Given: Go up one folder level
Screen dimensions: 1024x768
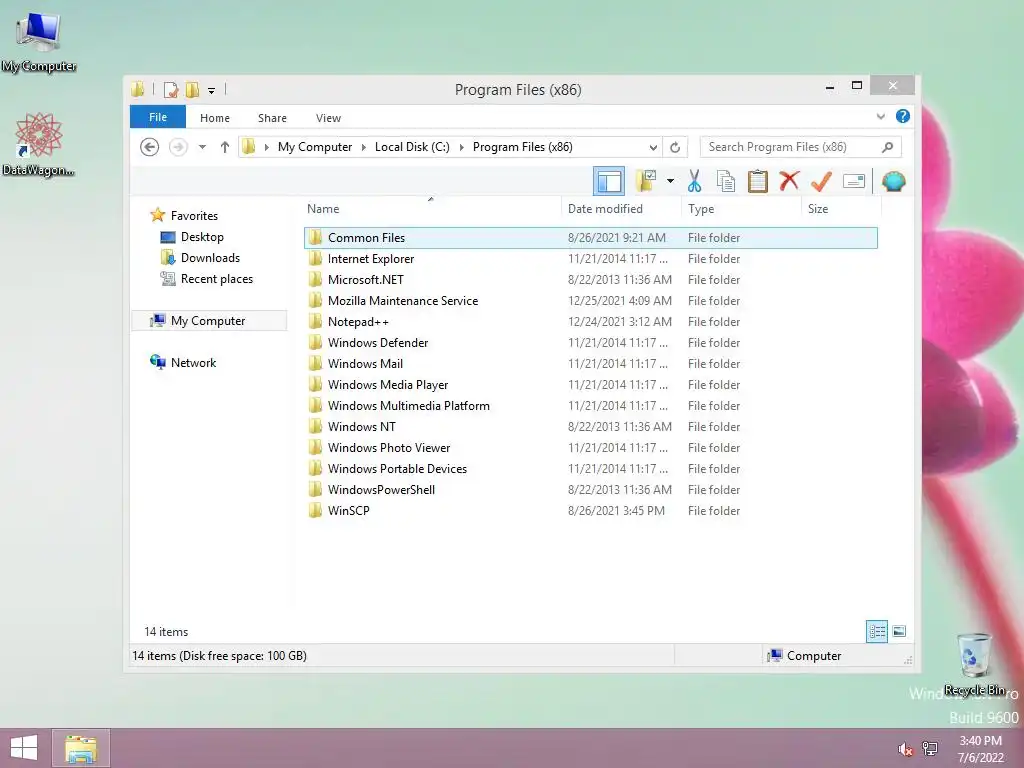Looking at the screenshot, I should pos(225,147).
